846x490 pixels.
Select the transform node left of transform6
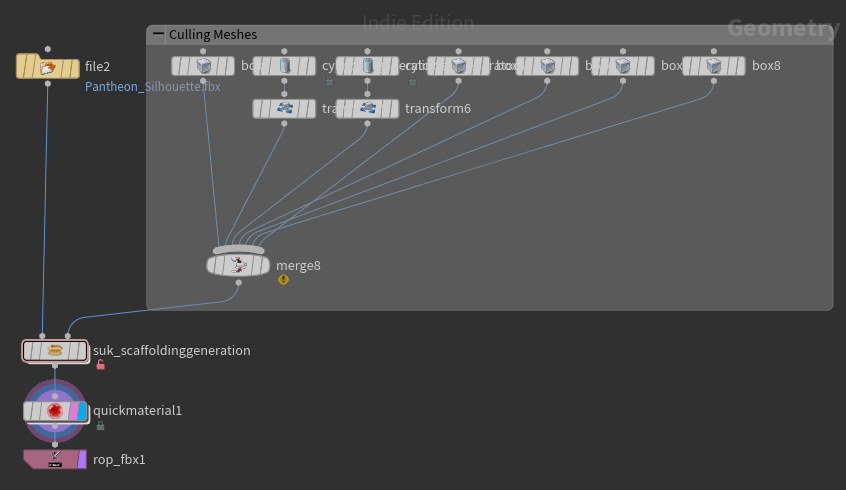pyautogui.click(x=284, y=108)
